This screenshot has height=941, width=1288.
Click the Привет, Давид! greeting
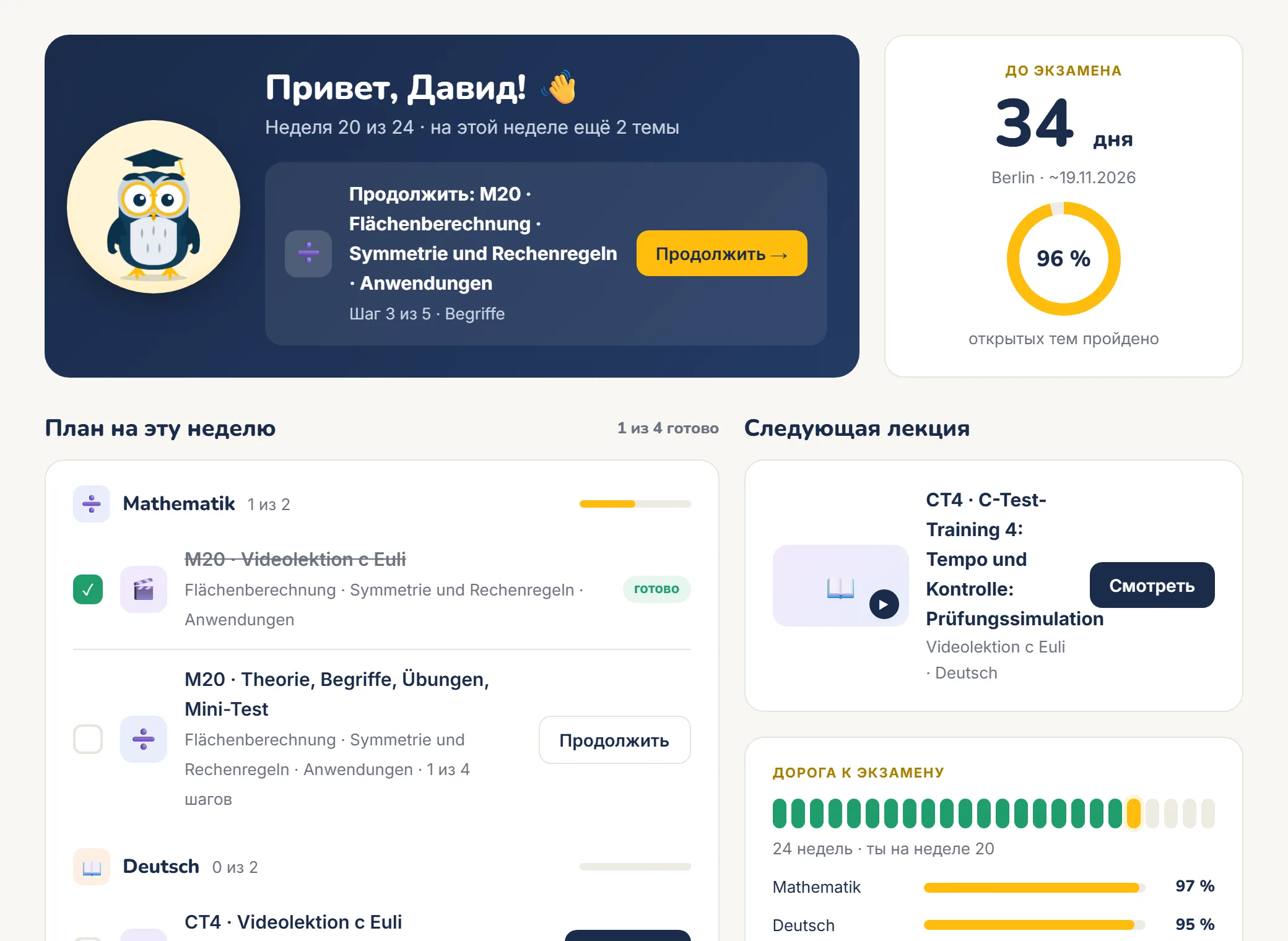(396, 87)
